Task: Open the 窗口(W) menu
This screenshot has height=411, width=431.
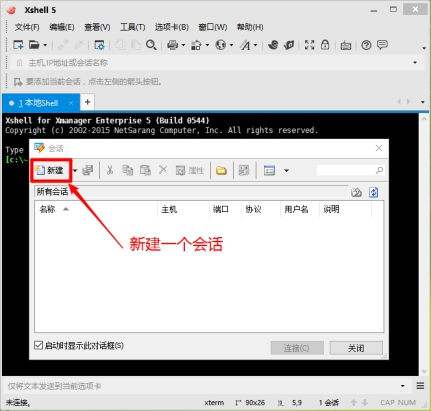Action: [213, 27]
